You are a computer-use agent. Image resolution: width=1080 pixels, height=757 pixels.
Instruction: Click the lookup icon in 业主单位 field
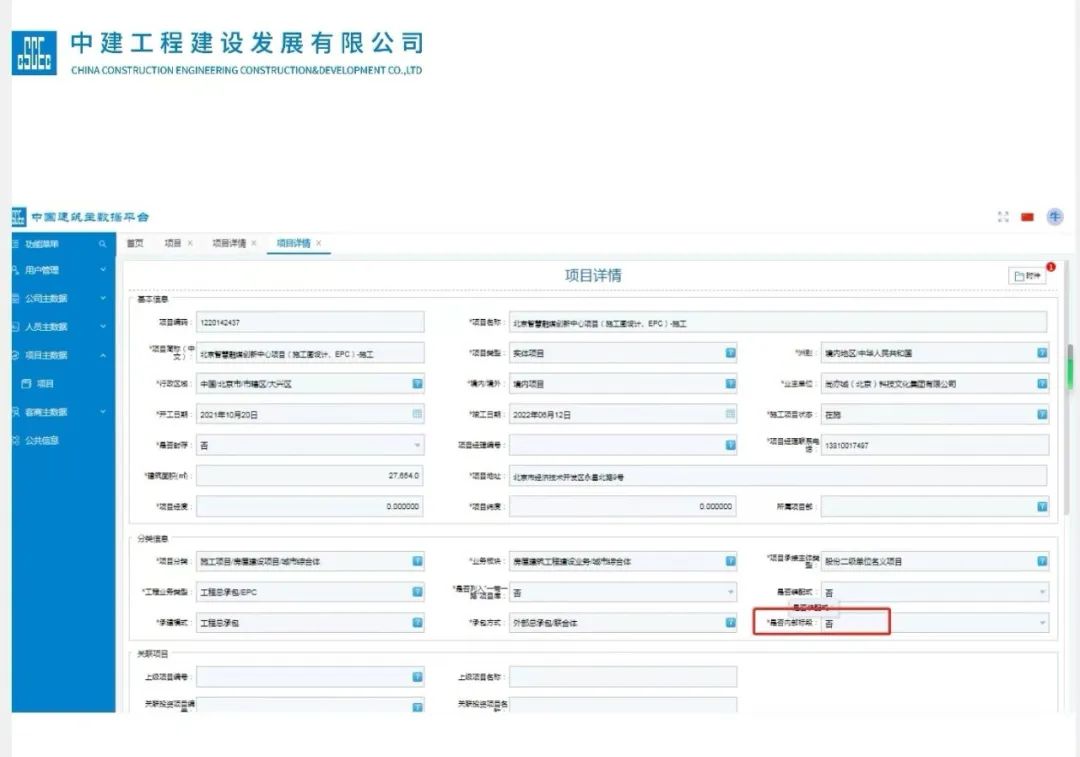tap(1042, 384)
